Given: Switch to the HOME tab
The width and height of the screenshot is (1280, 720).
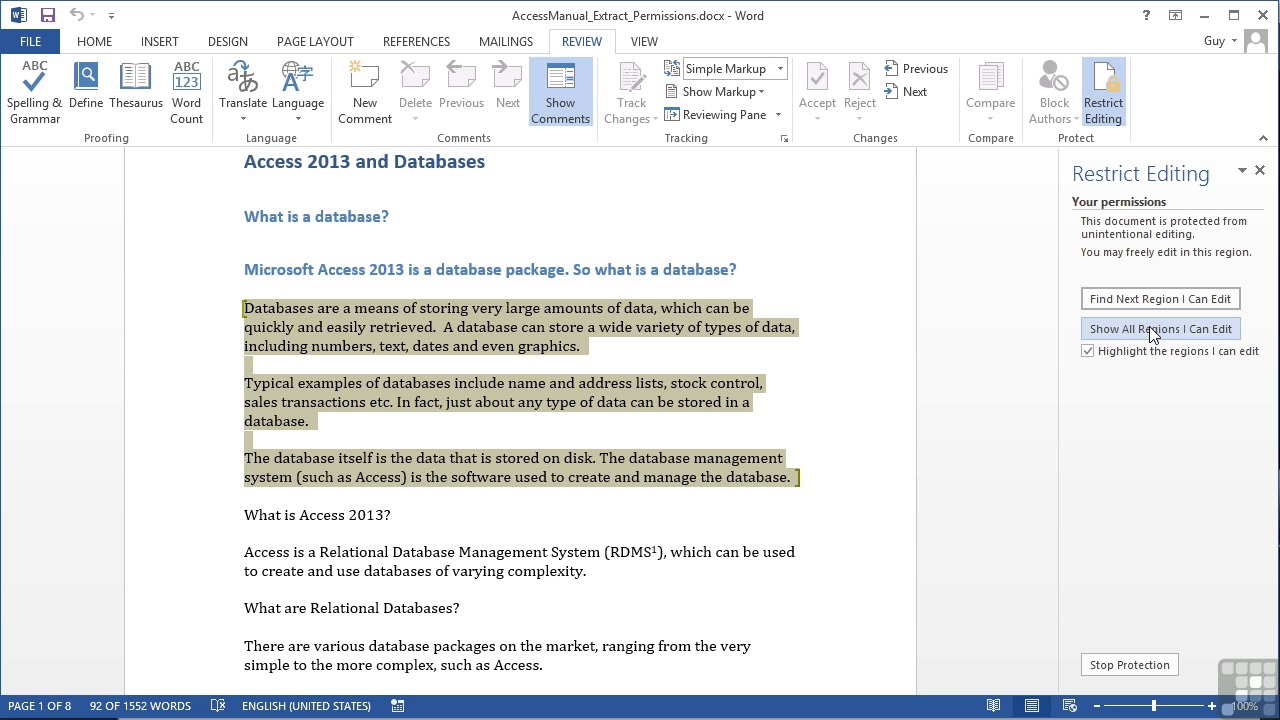Looking at the screenshot, I should [x=94, y=41].
